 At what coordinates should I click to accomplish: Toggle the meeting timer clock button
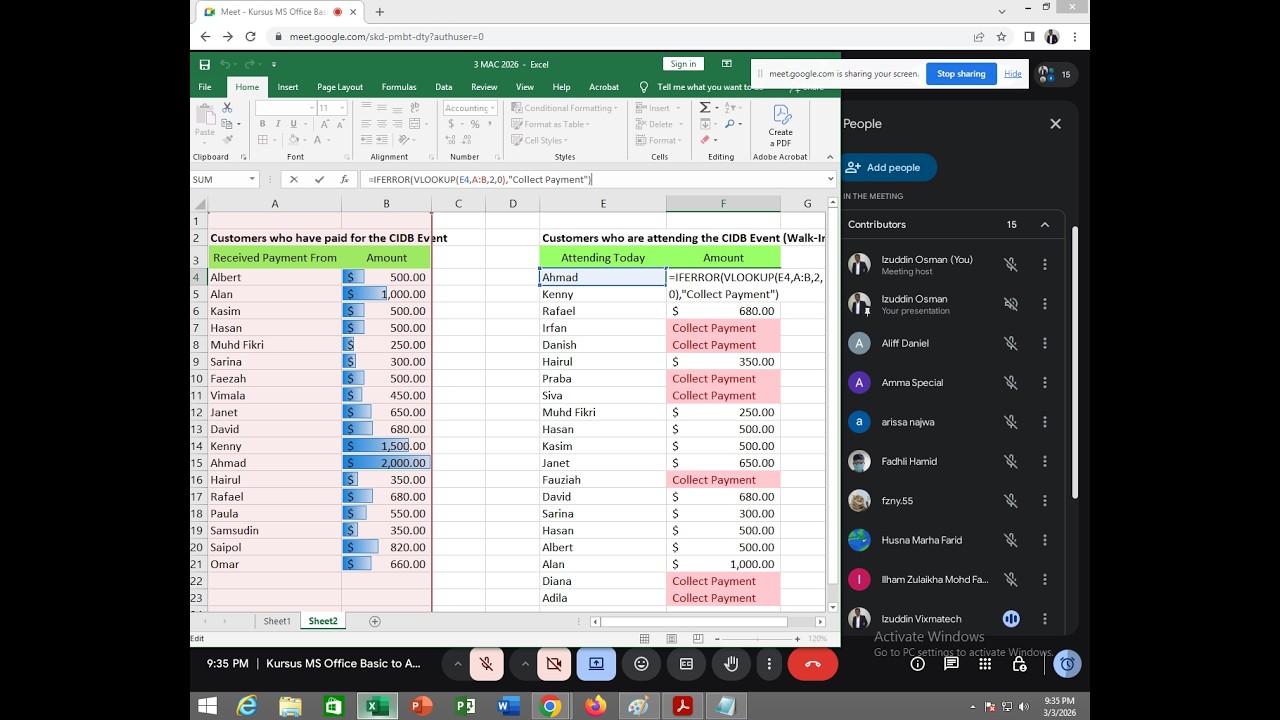click(1067, 663)
